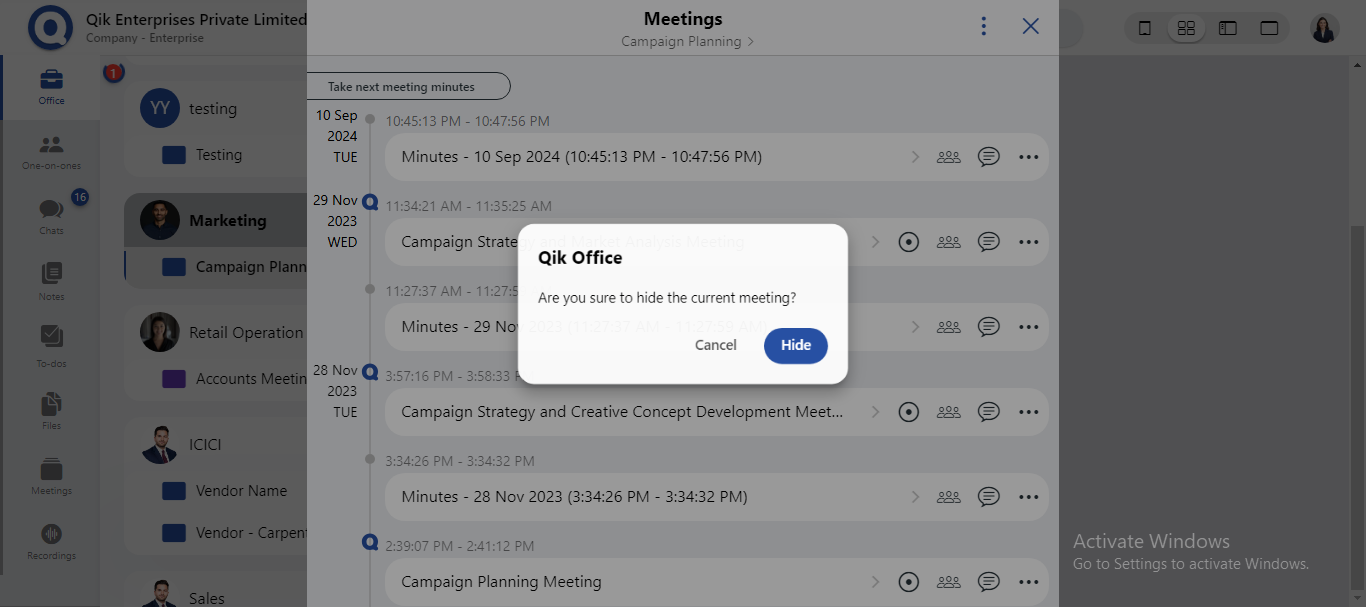Play recording for Campaign Planning Meeting

point(908,582)
